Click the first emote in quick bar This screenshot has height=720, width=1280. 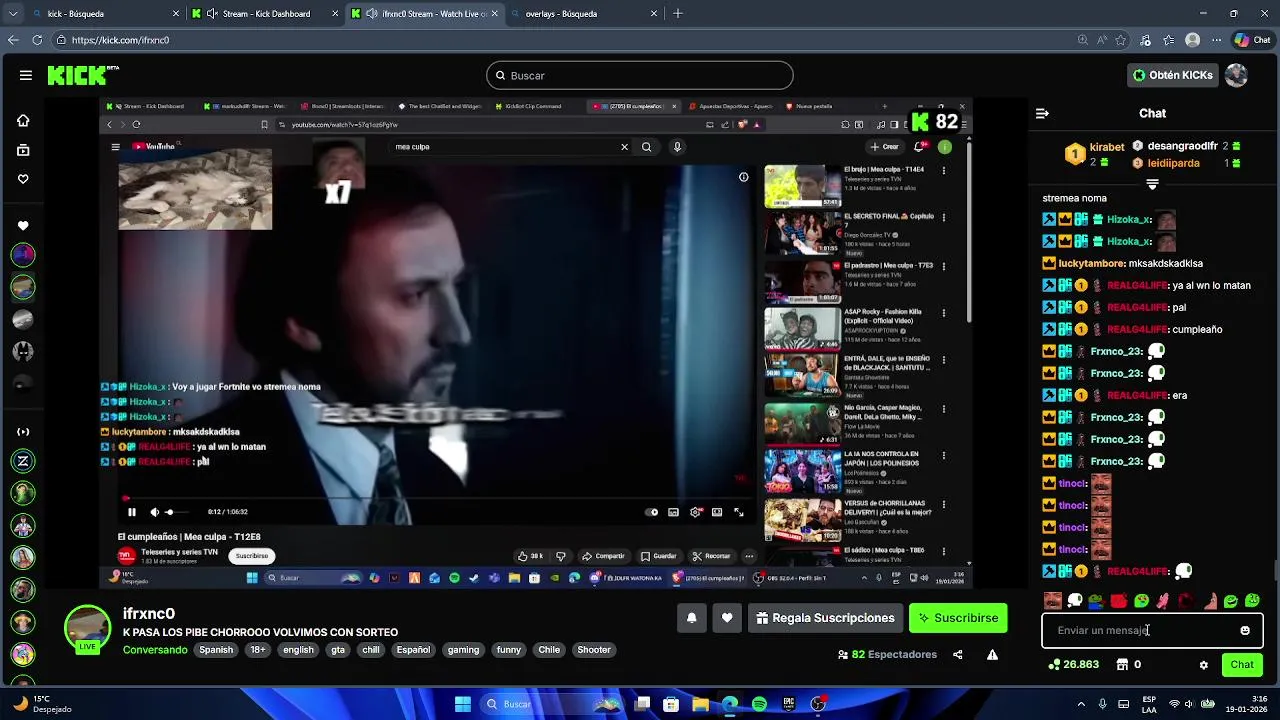coord(1053,601)
